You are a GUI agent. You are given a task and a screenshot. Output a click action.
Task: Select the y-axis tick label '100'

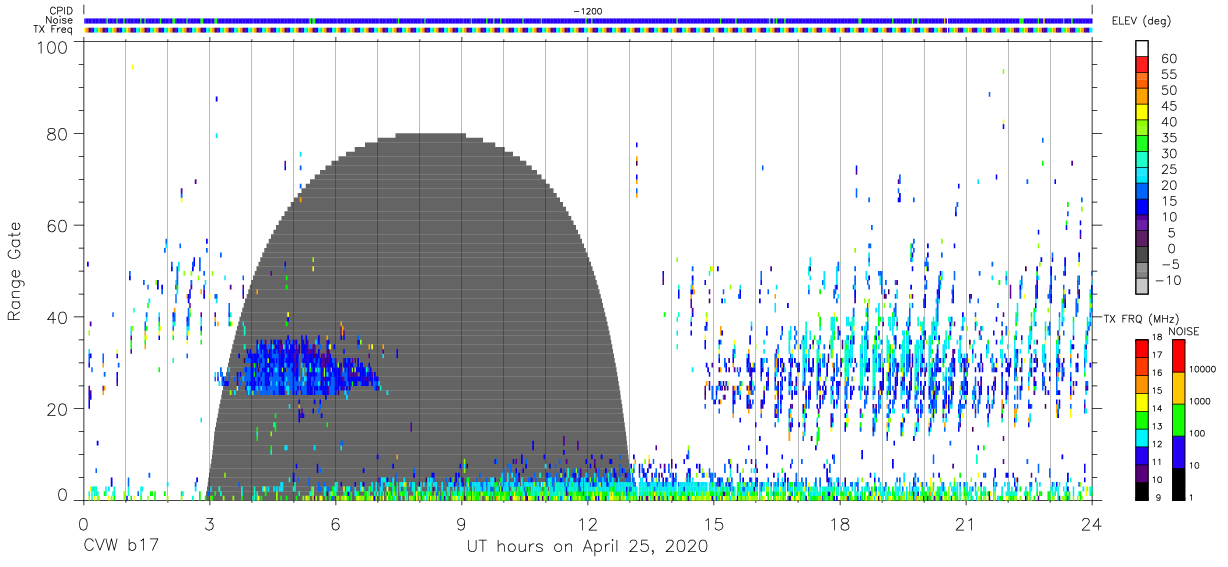(51, 46)
